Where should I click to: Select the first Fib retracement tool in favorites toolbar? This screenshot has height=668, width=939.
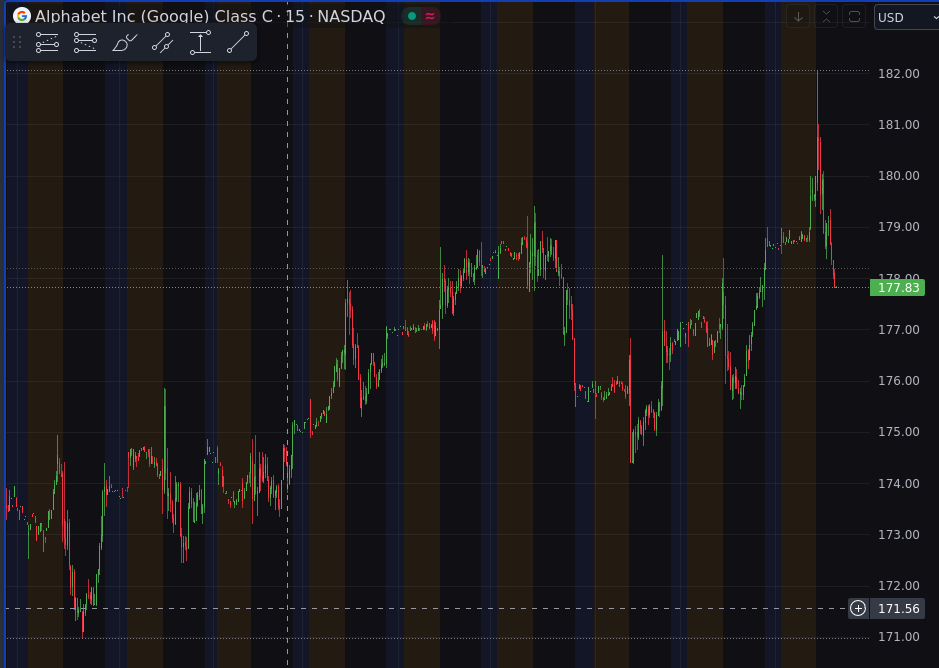coord(47,43)
